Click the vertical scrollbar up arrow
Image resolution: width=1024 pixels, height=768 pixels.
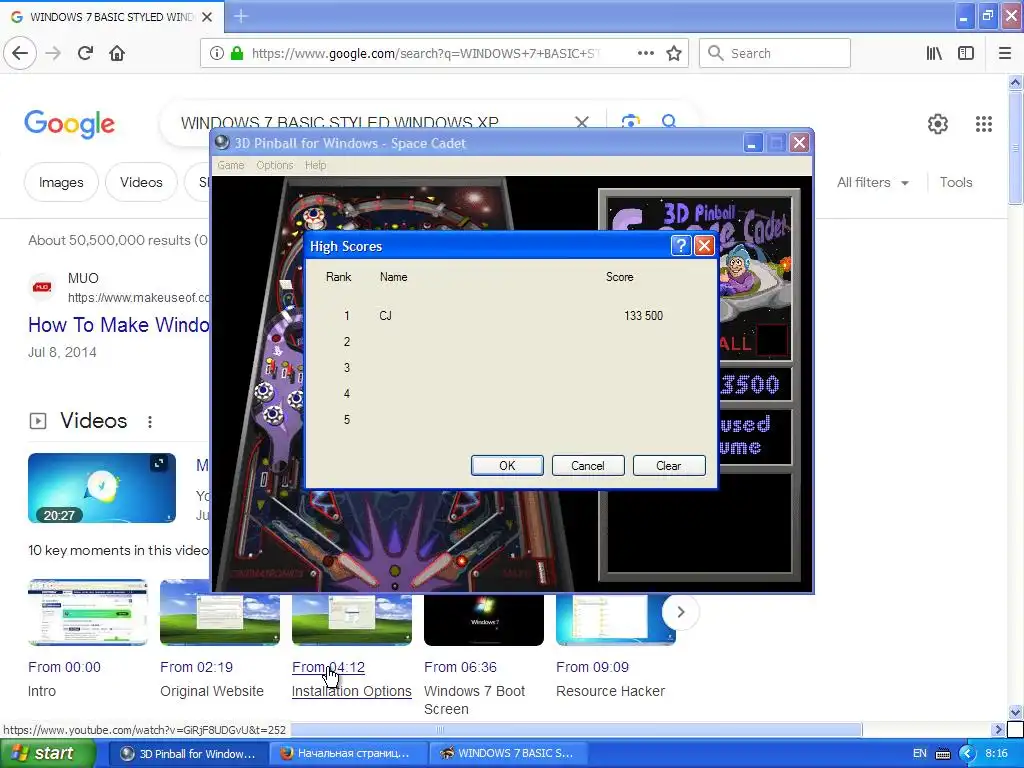pos(1015,82)
